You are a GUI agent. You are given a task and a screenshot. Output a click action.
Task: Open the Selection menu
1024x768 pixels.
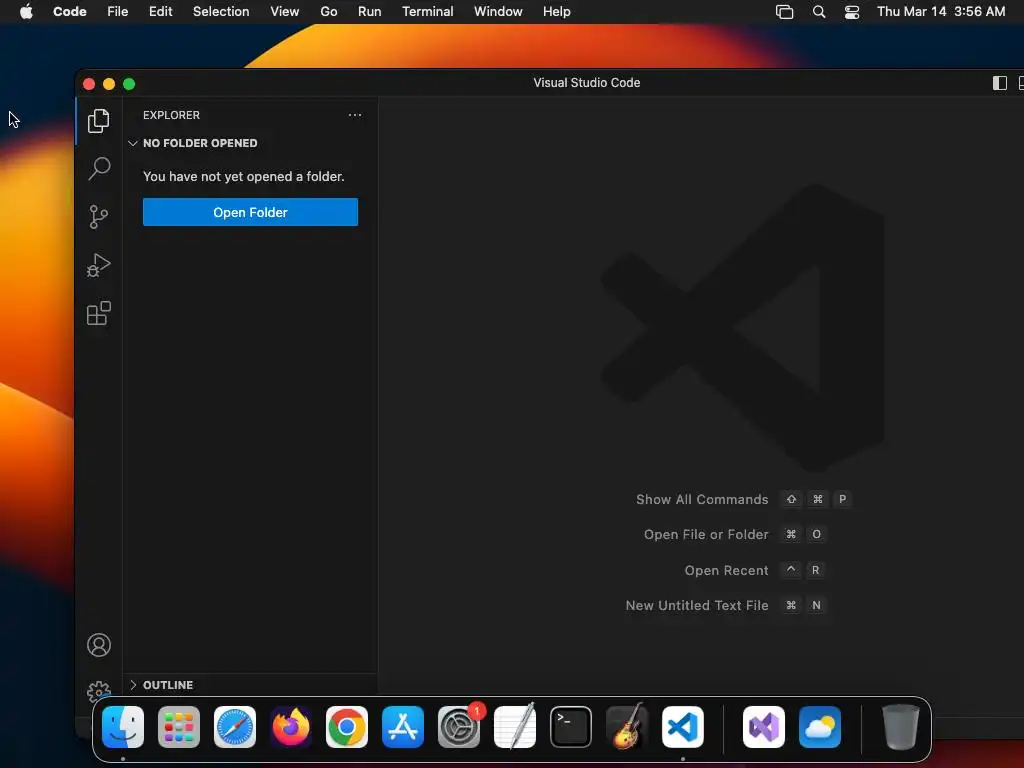click(x=221, y=12)
